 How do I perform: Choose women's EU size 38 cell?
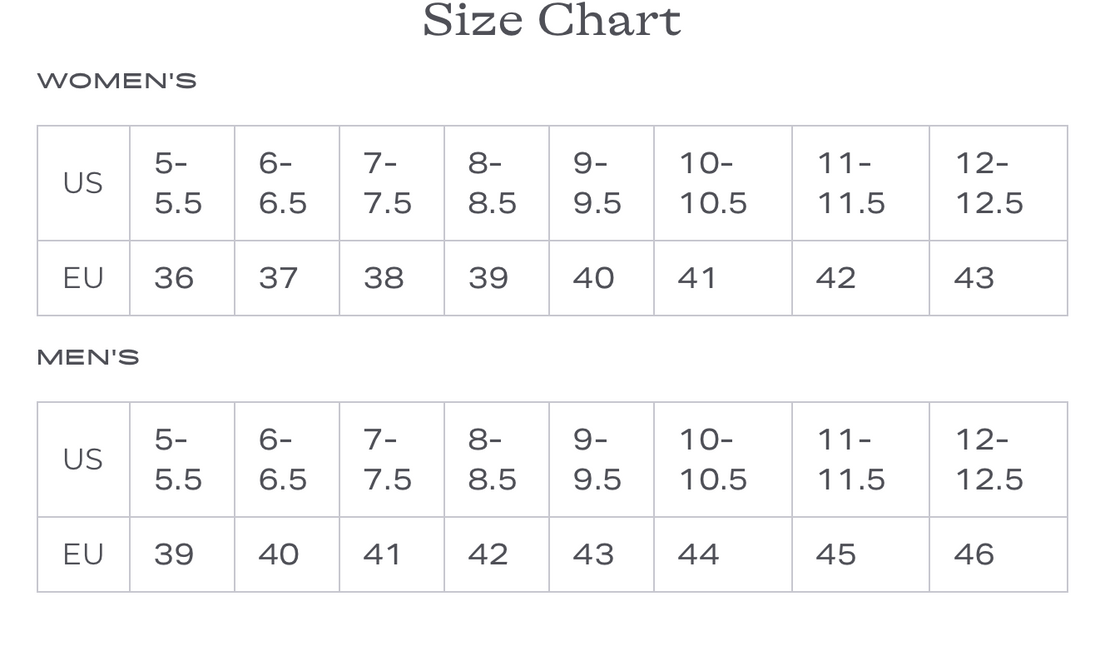click(x=384, y=278)
